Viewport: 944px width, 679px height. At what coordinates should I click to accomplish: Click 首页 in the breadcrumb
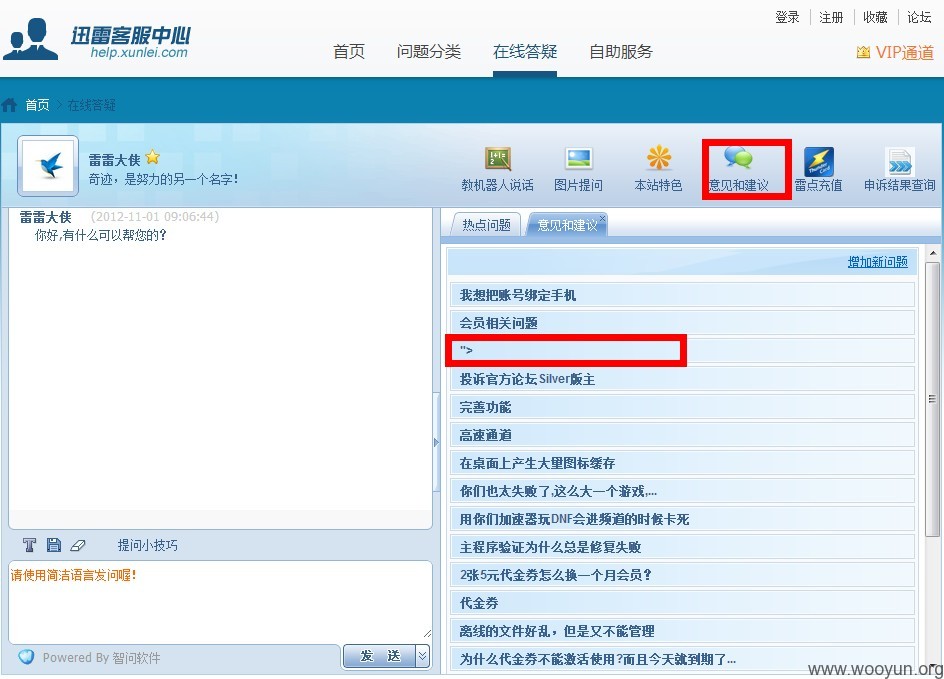tap(37, 105)
